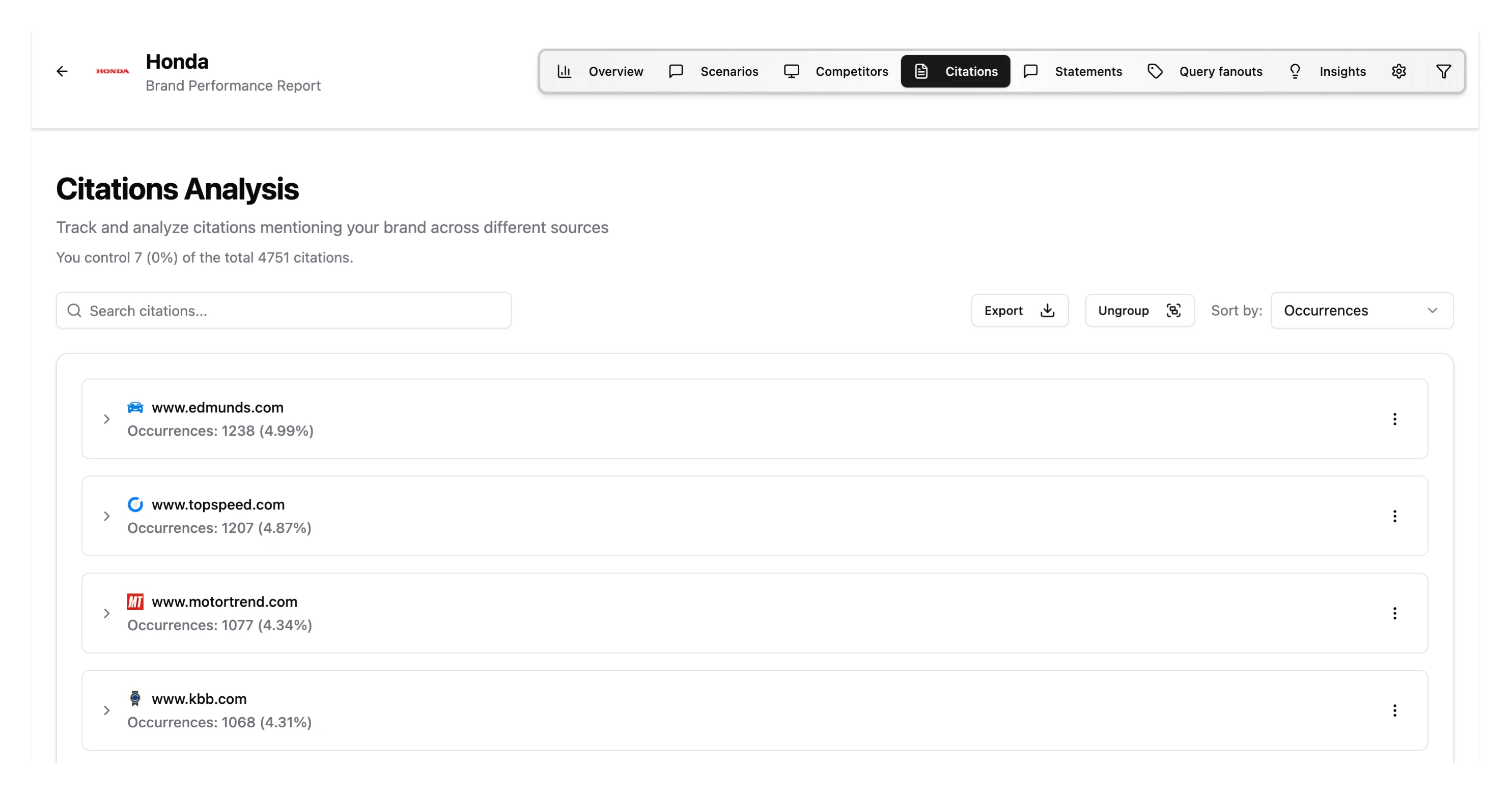This screenshot has height=794, width=1512.
Task: Open the edmunds.com three-dot menu
Action: [1394, 419]
